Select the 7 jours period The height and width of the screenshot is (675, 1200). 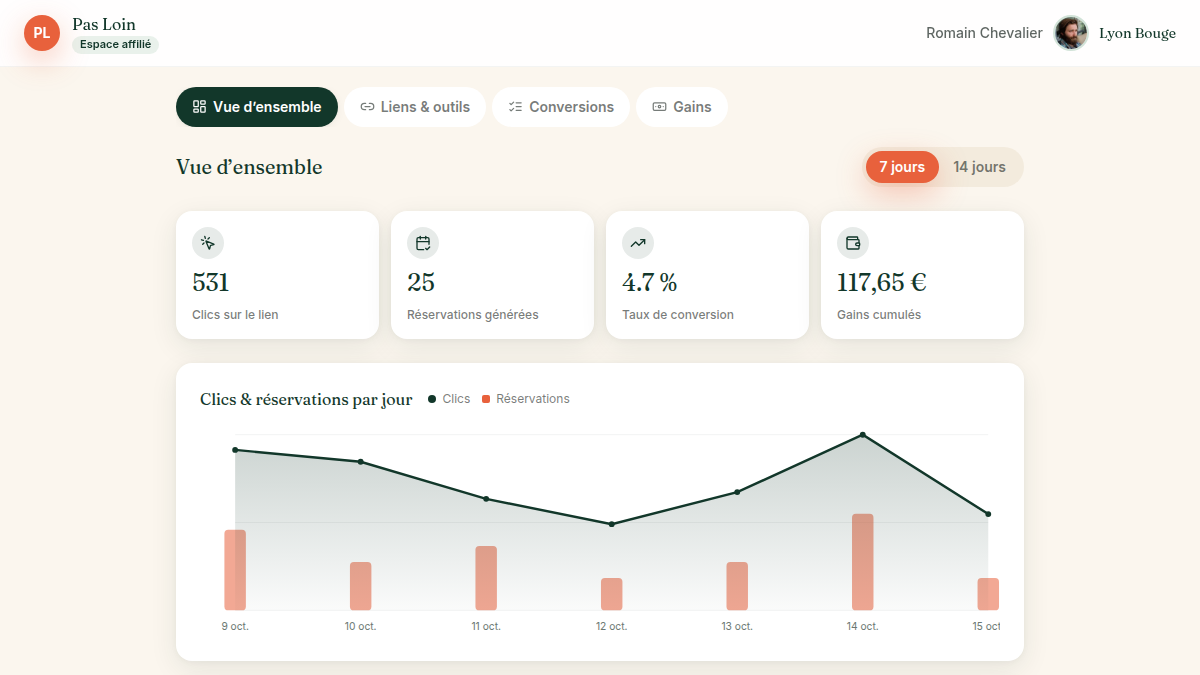(902, 167)
